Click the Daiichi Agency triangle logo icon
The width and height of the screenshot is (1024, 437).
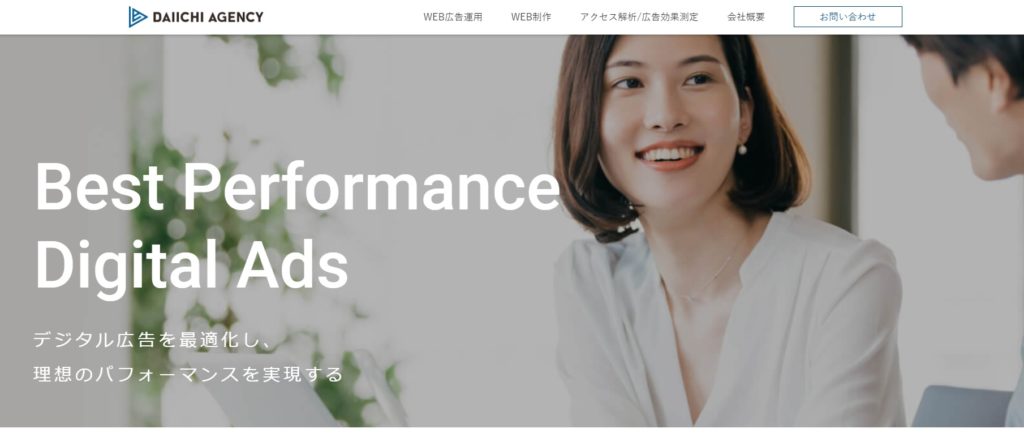pos(137,17)
